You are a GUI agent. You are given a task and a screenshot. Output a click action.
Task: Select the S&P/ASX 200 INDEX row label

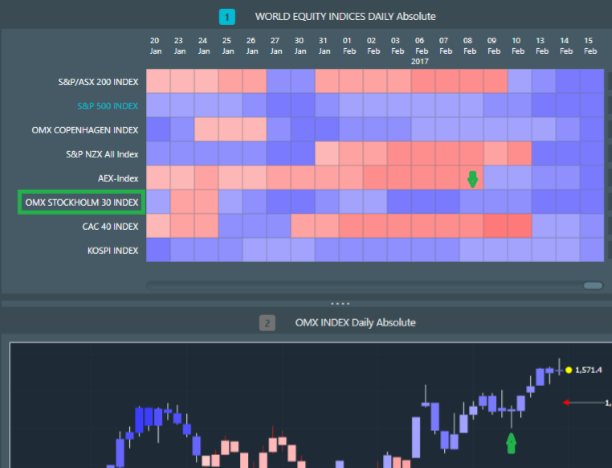98,82
